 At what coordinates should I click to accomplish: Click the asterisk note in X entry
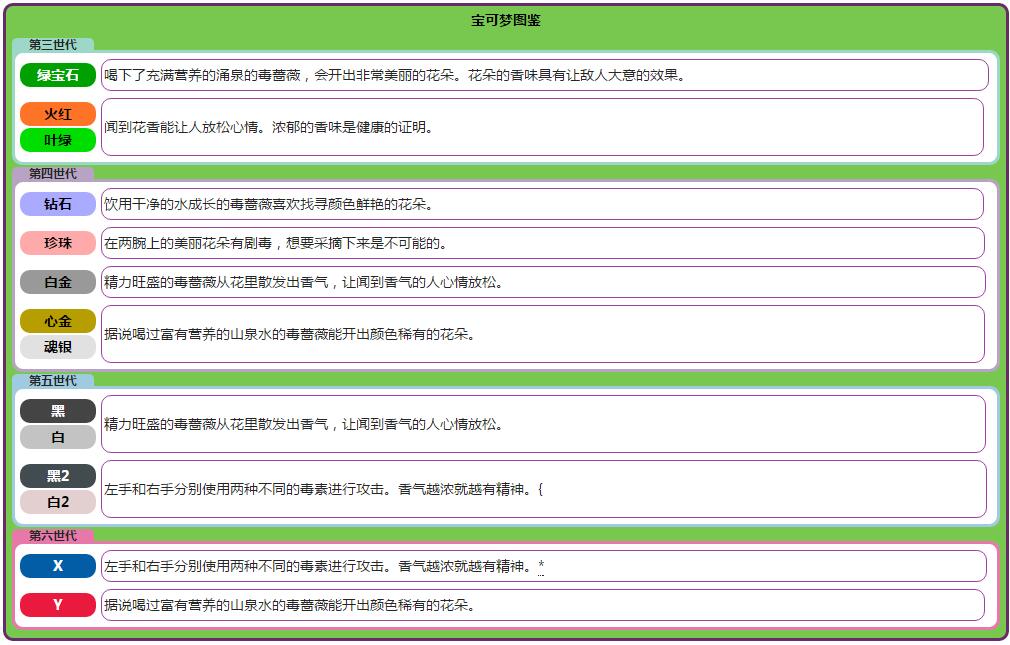click(x=541, y=566)
